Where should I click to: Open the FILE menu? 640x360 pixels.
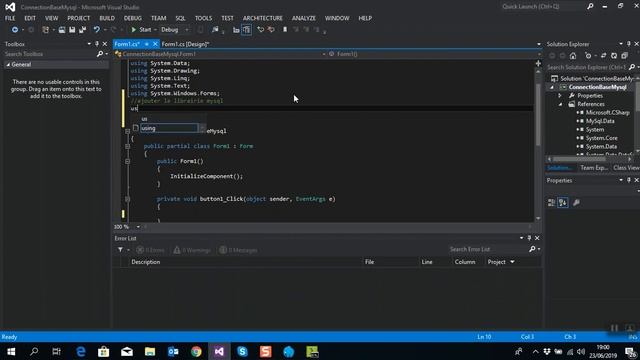click(10, 18)
